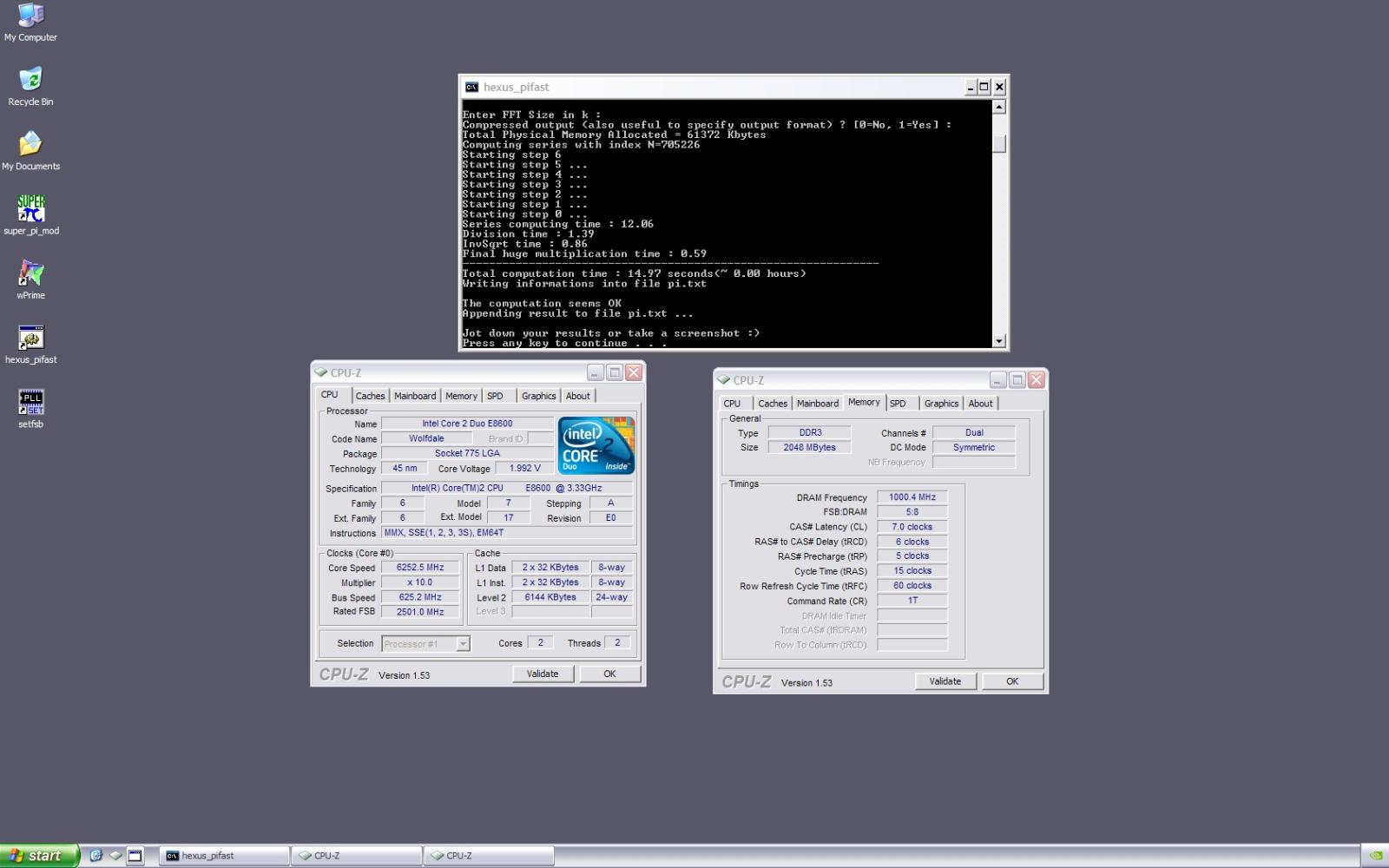Select the super_pi_mod desktop shortcut
The height and width of the screenshot is (868, 1389).
coord(31,215)
